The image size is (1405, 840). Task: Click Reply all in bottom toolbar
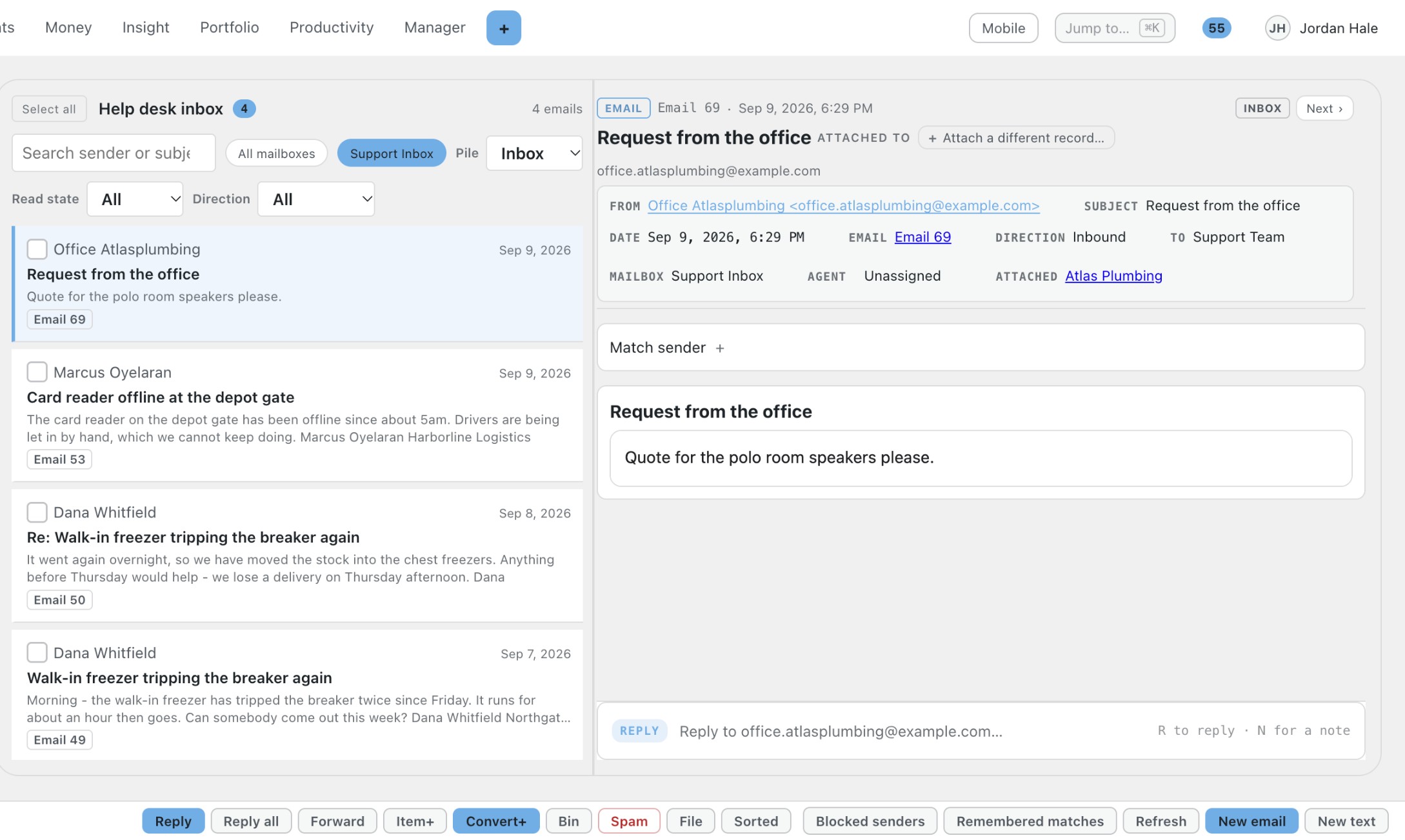(251, 821)
